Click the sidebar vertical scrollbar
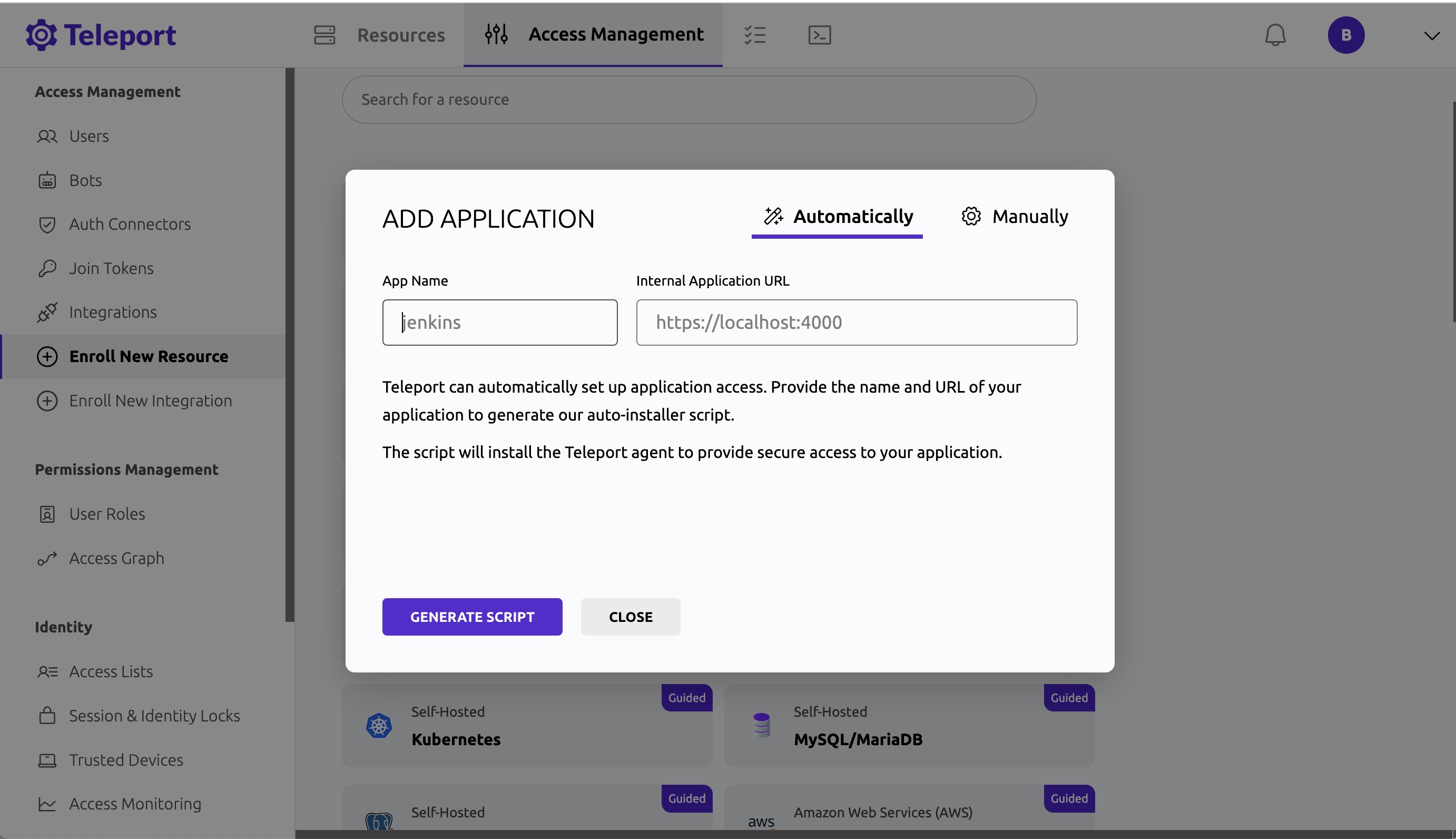Image resolution: width=1456 pixels, height=839 pixels. pos(290,345)
